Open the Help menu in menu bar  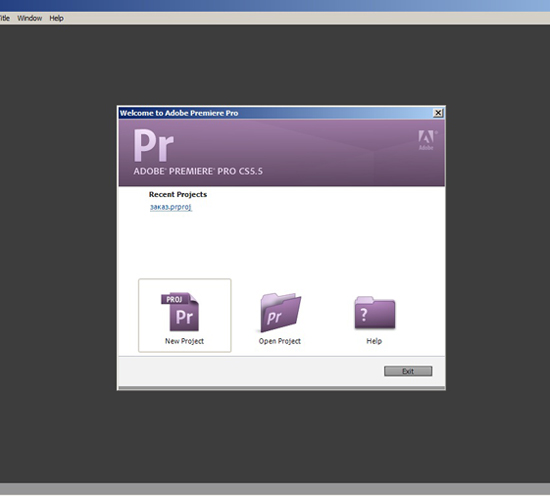(x=56, y=18)
